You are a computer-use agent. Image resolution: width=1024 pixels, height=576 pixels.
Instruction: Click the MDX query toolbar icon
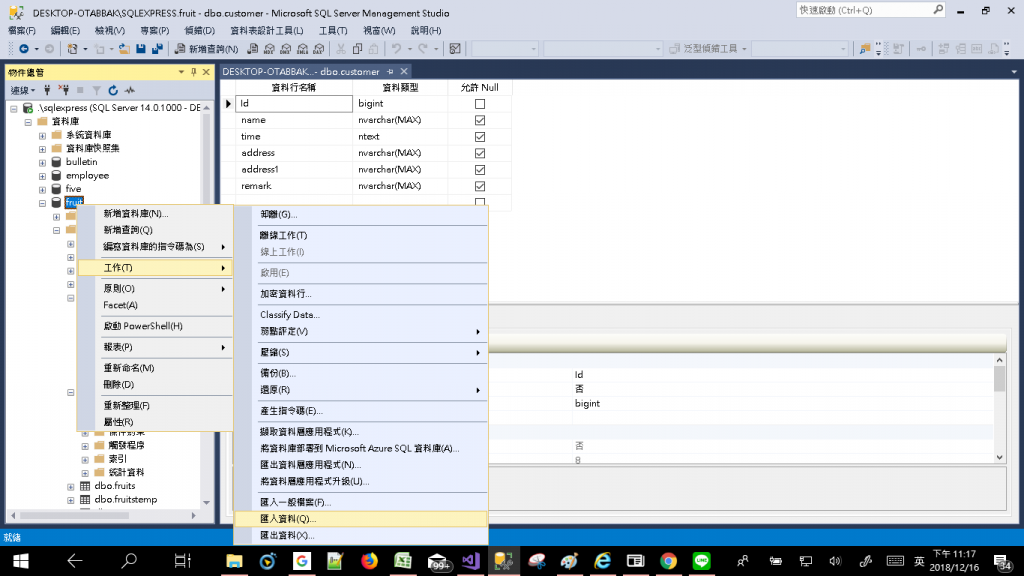tap(269, 49)
